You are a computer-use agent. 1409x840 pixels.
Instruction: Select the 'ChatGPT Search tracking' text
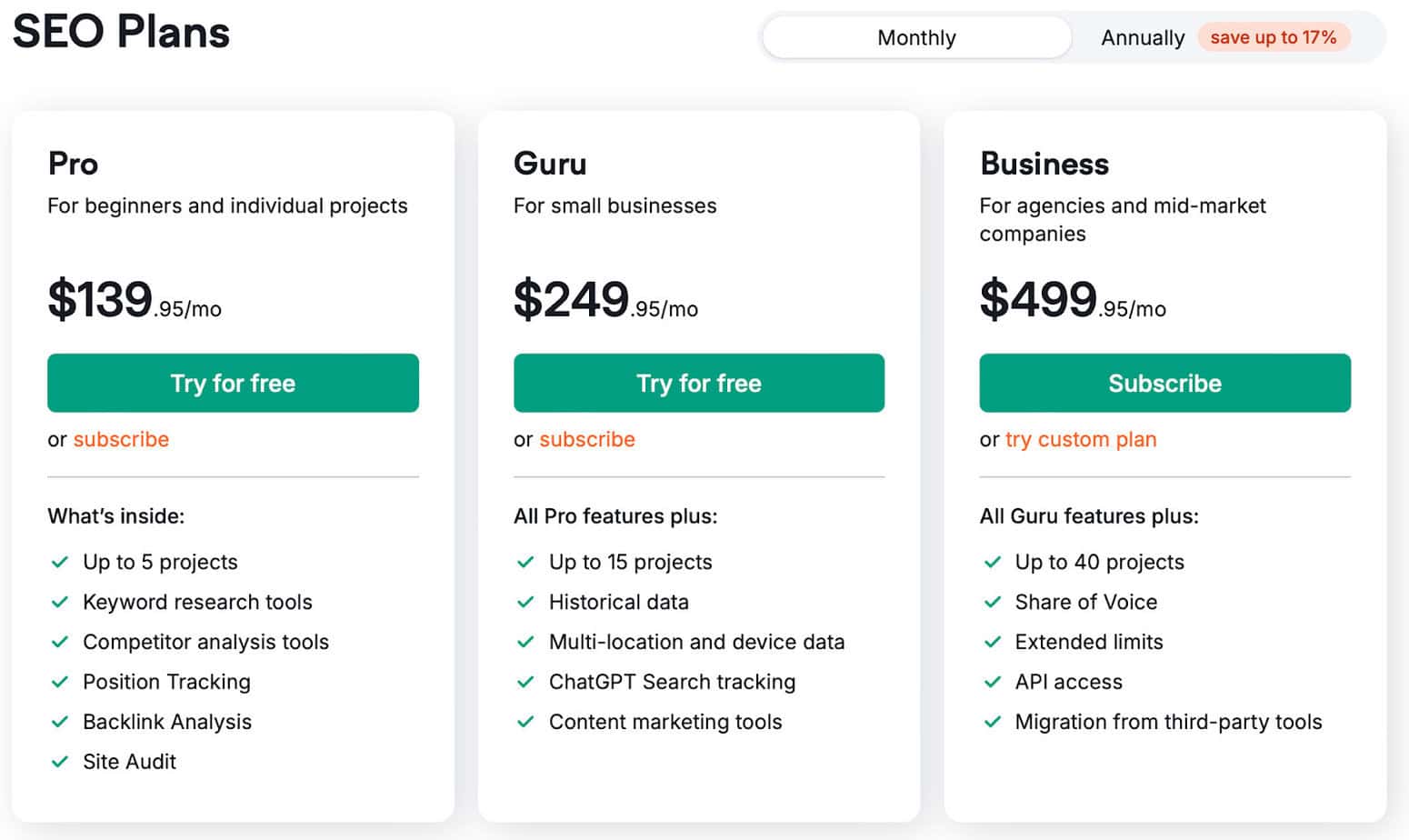coord(672,682)
